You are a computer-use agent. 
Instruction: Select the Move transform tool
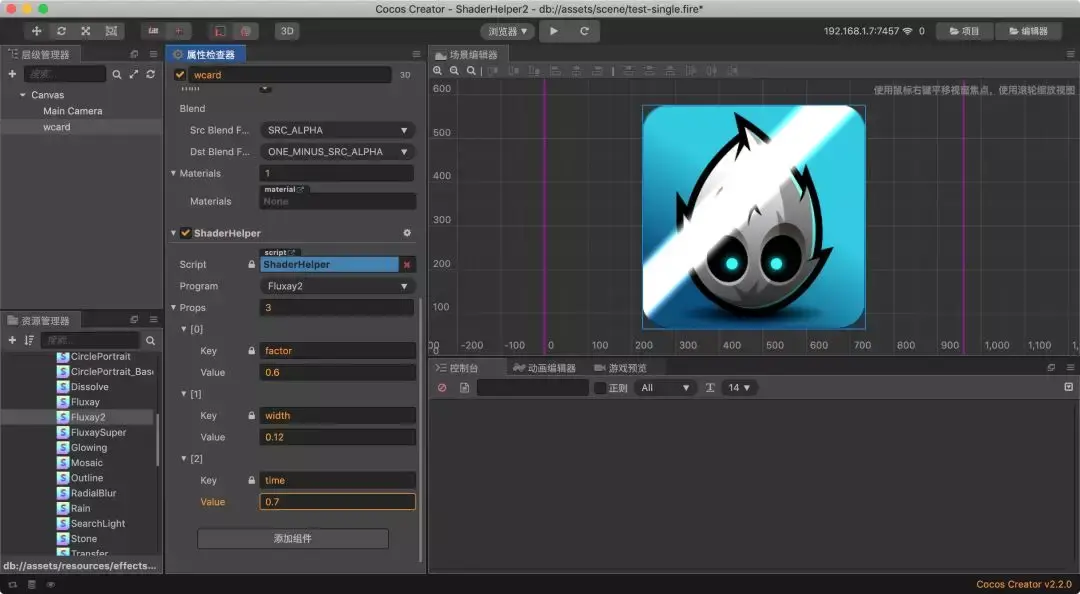coord(37,31)
